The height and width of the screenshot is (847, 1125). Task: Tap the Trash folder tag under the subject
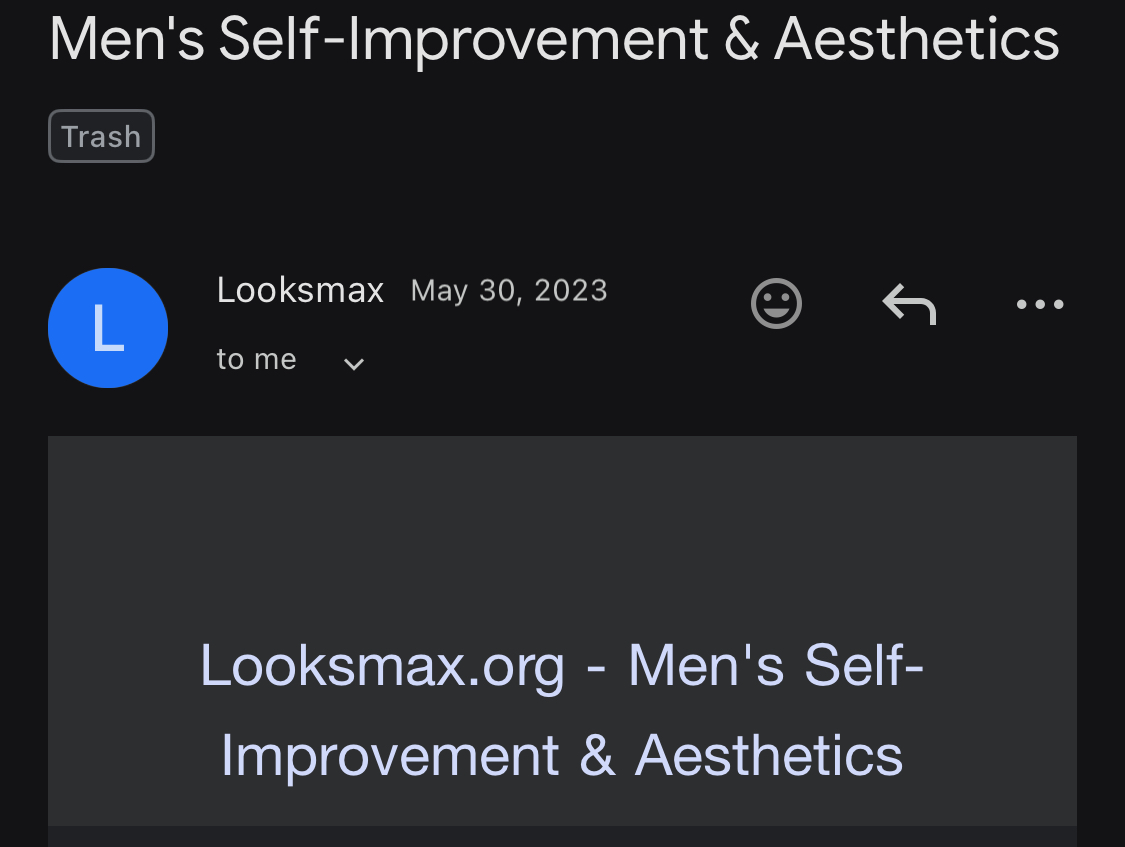click(x=101, y=136)
